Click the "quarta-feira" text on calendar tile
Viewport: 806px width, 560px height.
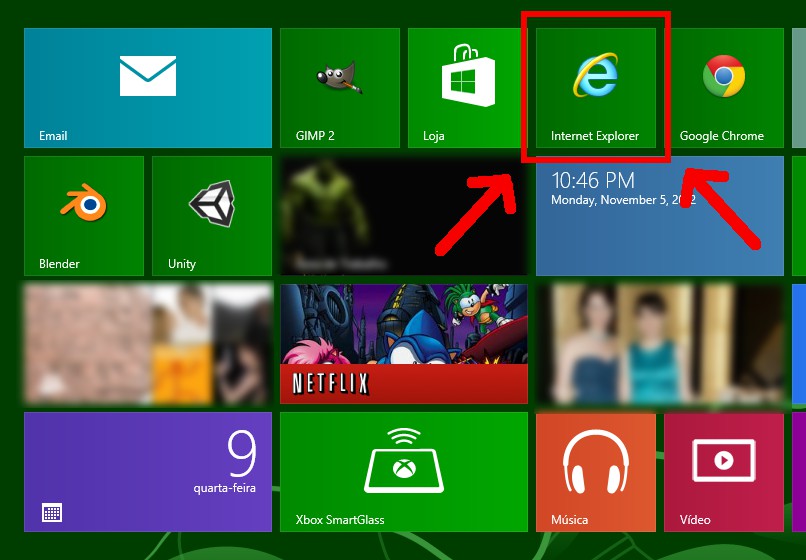pyautogui.click(x=225, y=487)
